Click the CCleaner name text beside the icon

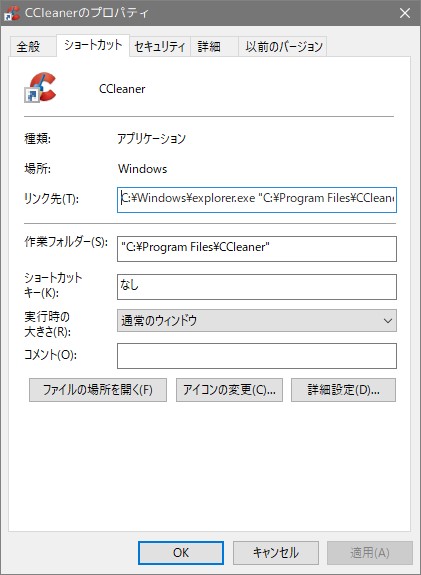click(122, 89)
